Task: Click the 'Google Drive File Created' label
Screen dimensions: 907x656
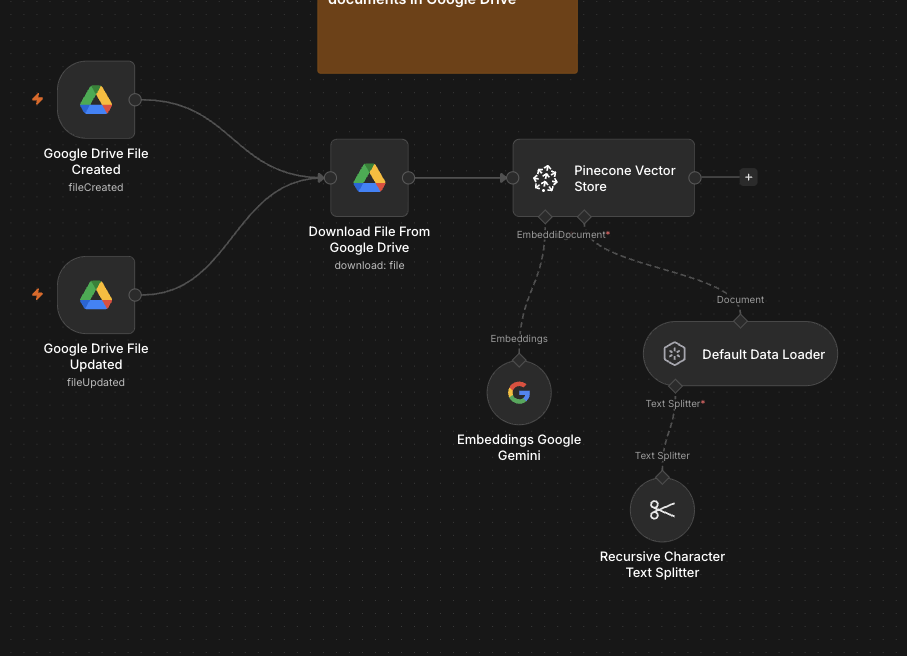Action: [x=96, y=161]
